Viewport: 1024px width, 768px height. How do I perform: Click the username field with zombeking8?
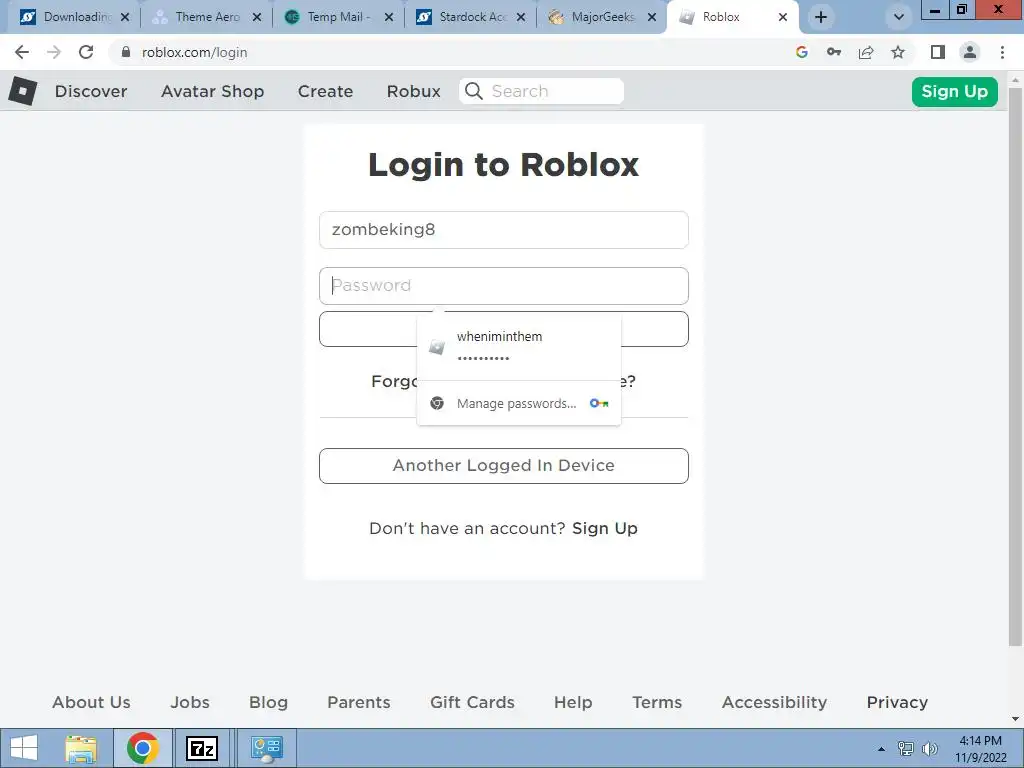tap(504, 230)
